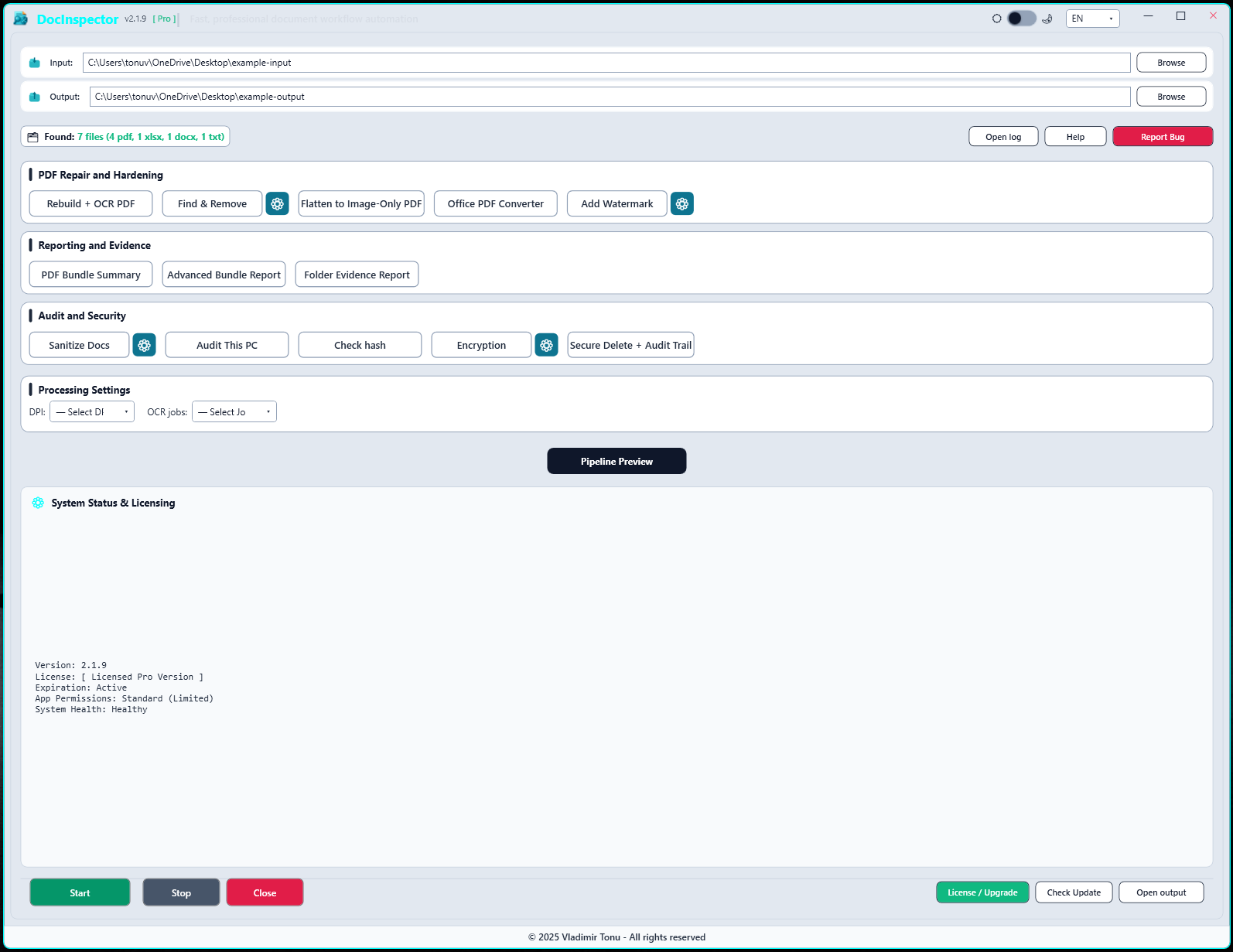This screenshot has width=1233, height=952.
Task: Click the Check Update button
Action: tap(1074, 892)
